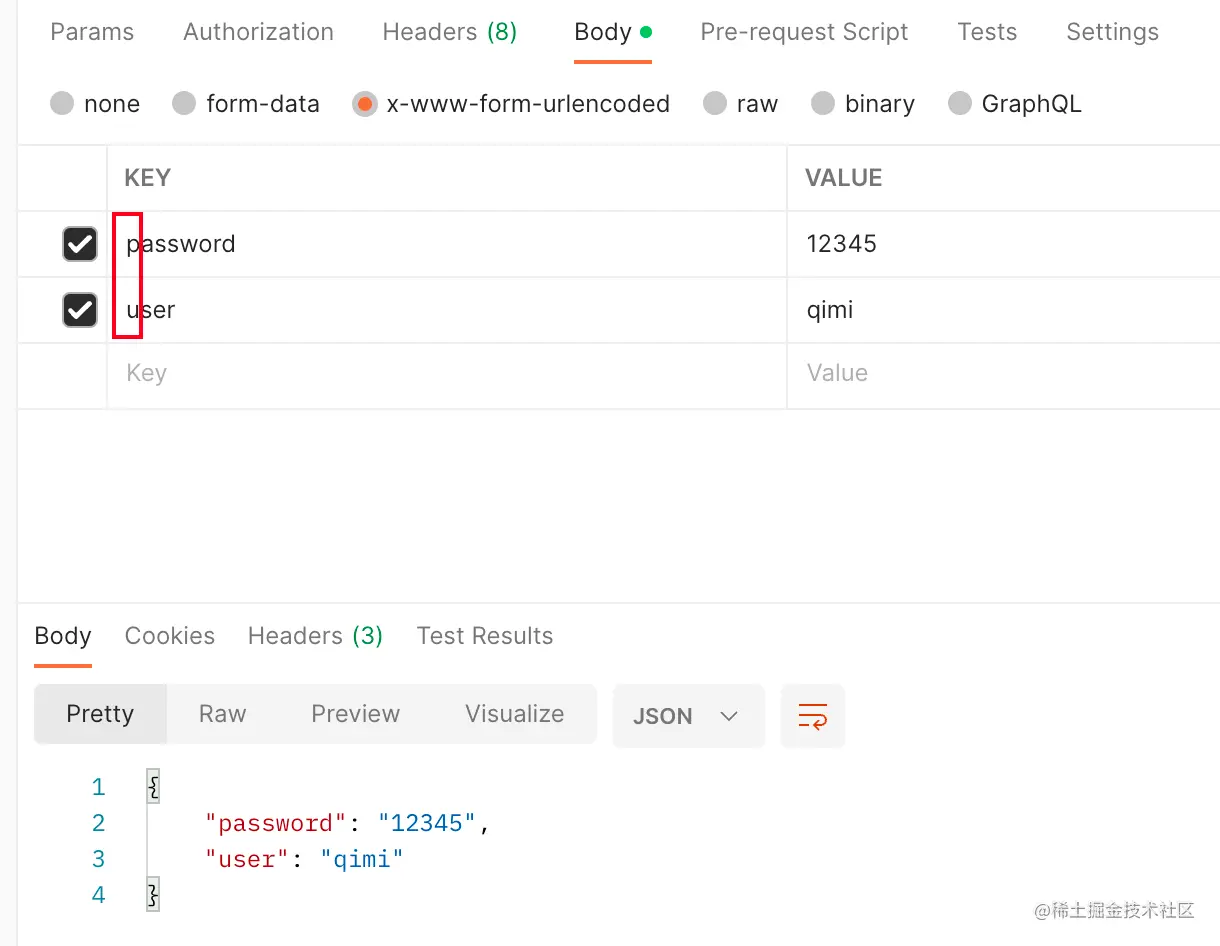Switch to the Preview response view
Viewport: 1220px width, 946px height.
pos(355,714)
